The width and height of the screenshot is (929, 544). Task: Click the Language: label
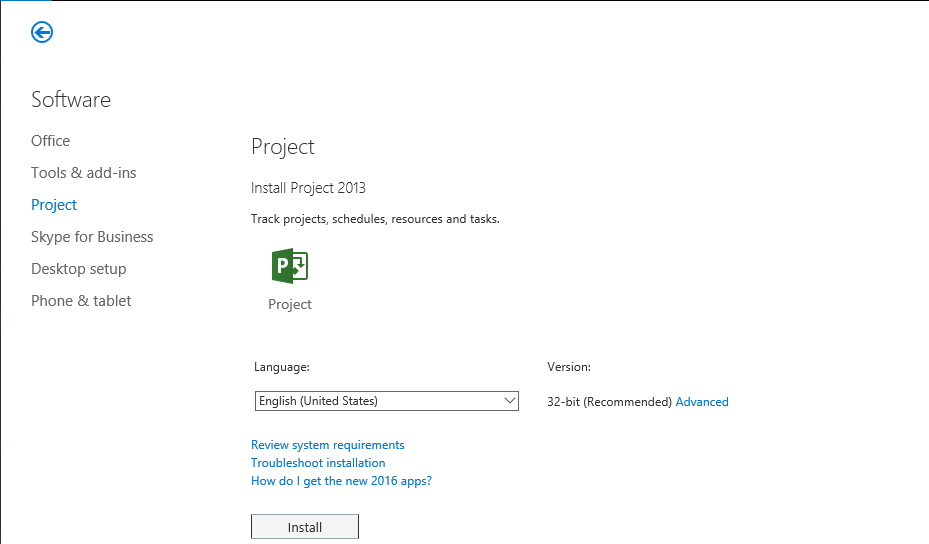pos(282,367)
